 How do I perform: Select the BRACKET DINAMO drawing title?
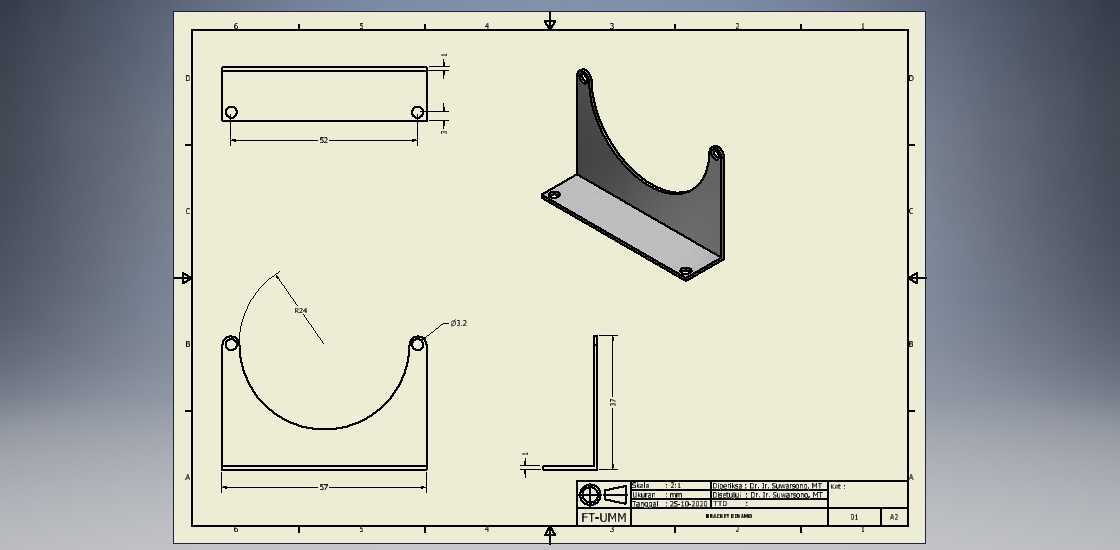point(729,516)
